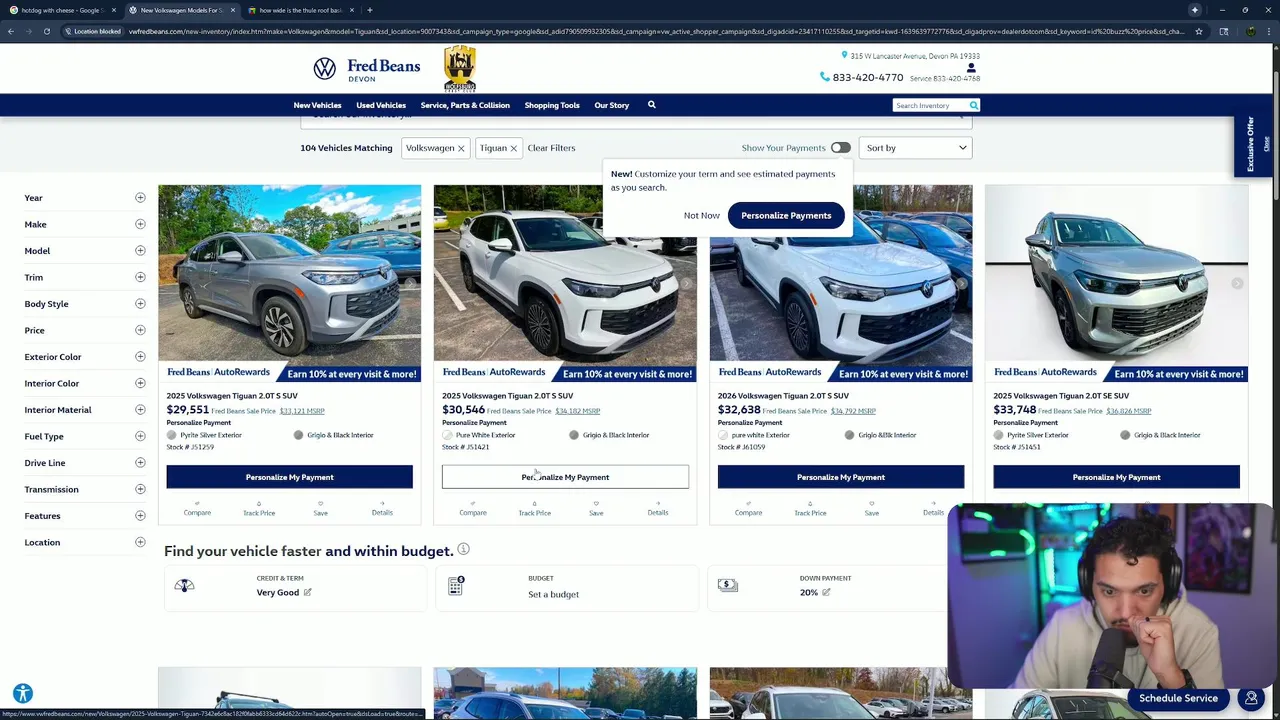This screenshot has width=1280, height=720.
Task: Open the accessibility options icon
Action: (x=23, y=693)
